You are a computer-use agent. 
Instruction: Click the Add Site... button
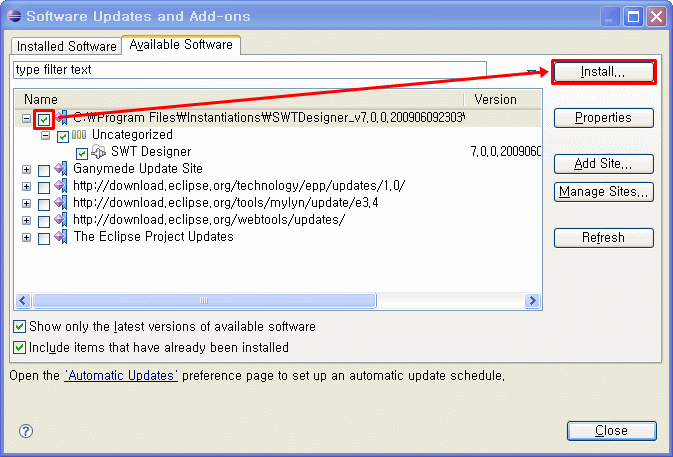(603, 163)
